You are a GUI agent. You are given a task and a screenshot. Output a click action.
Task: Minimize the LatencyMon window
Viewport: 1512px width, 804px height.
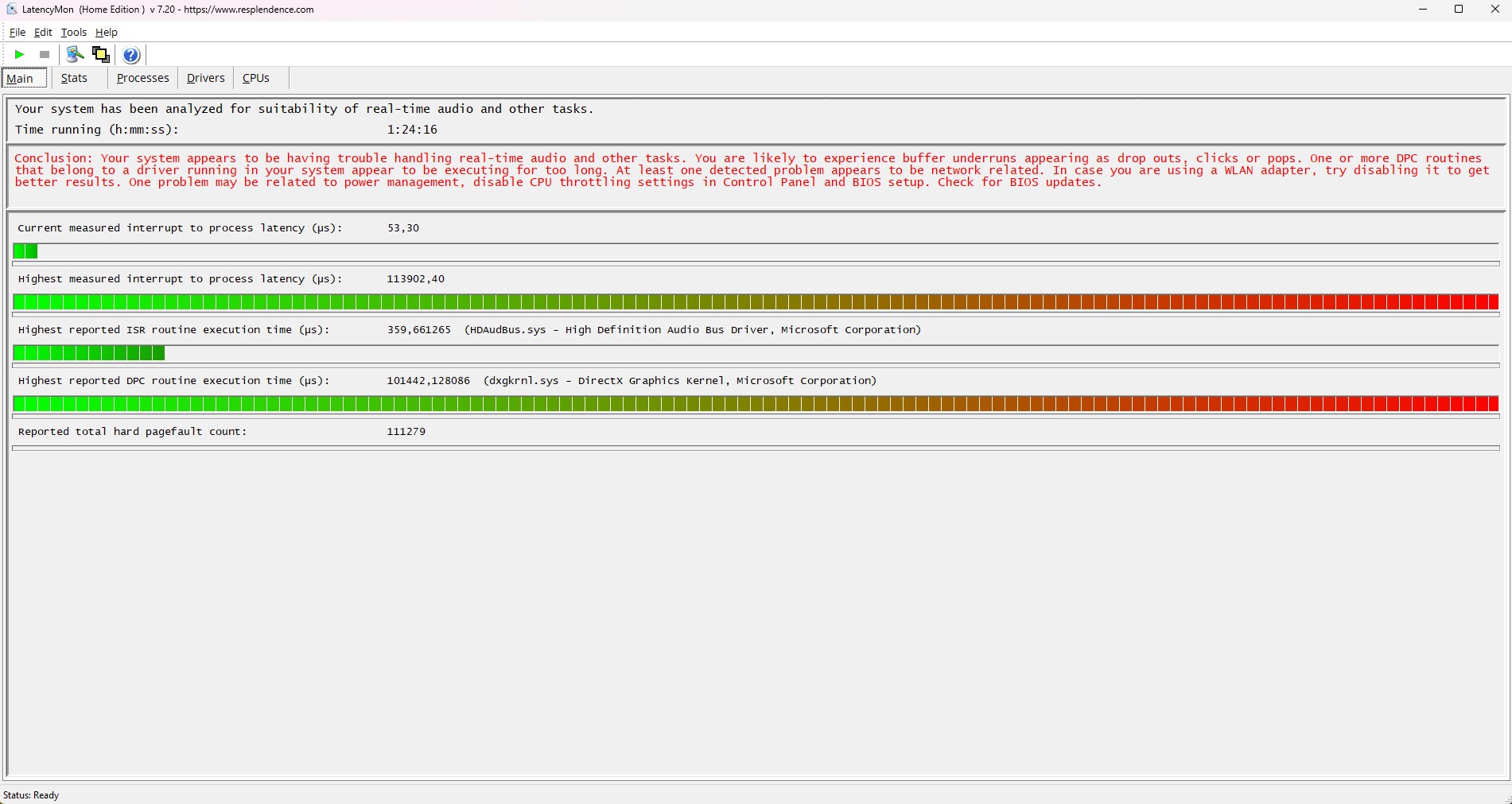click(1423, 10)
